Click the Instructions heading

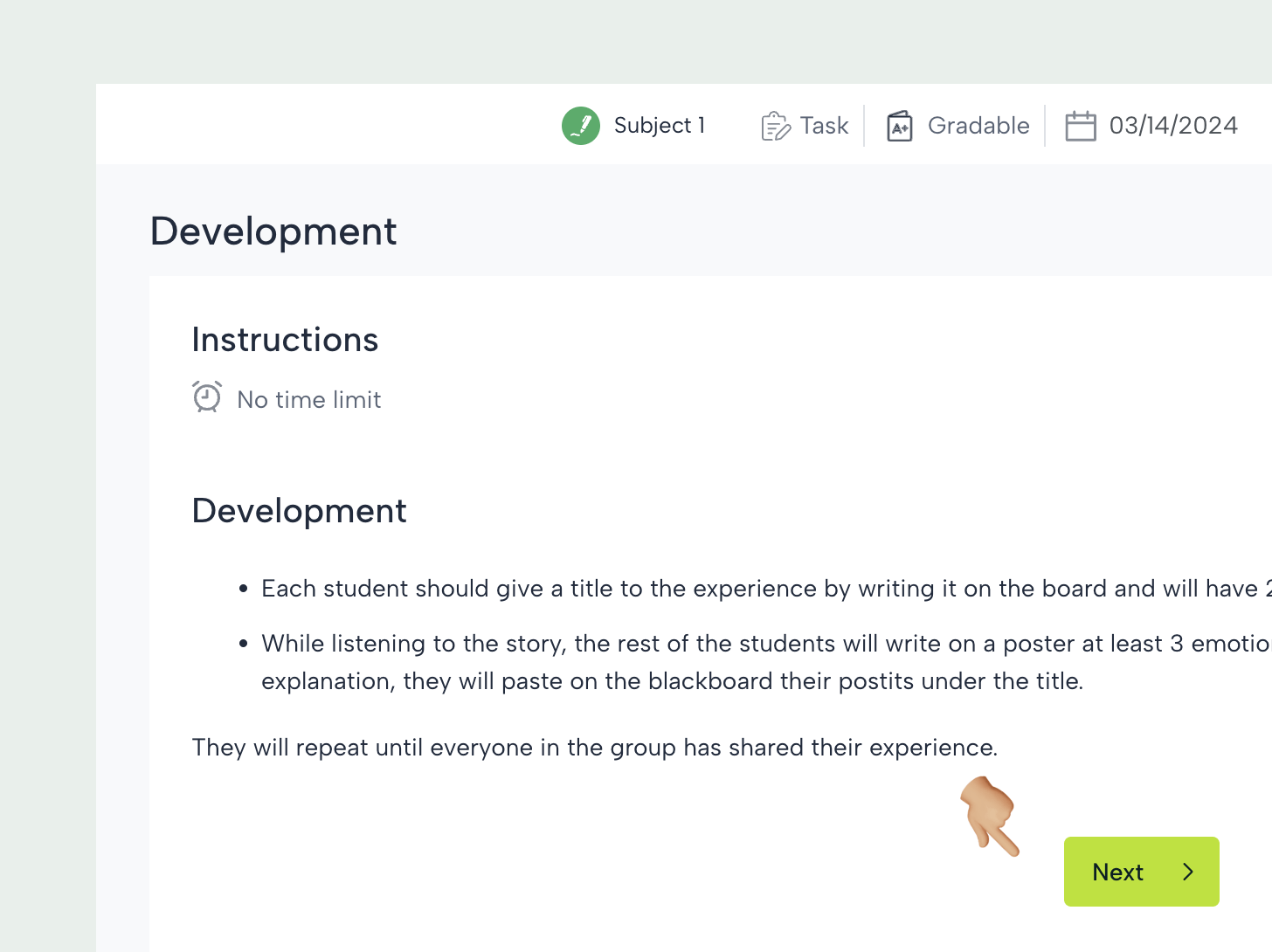point(285,340)
